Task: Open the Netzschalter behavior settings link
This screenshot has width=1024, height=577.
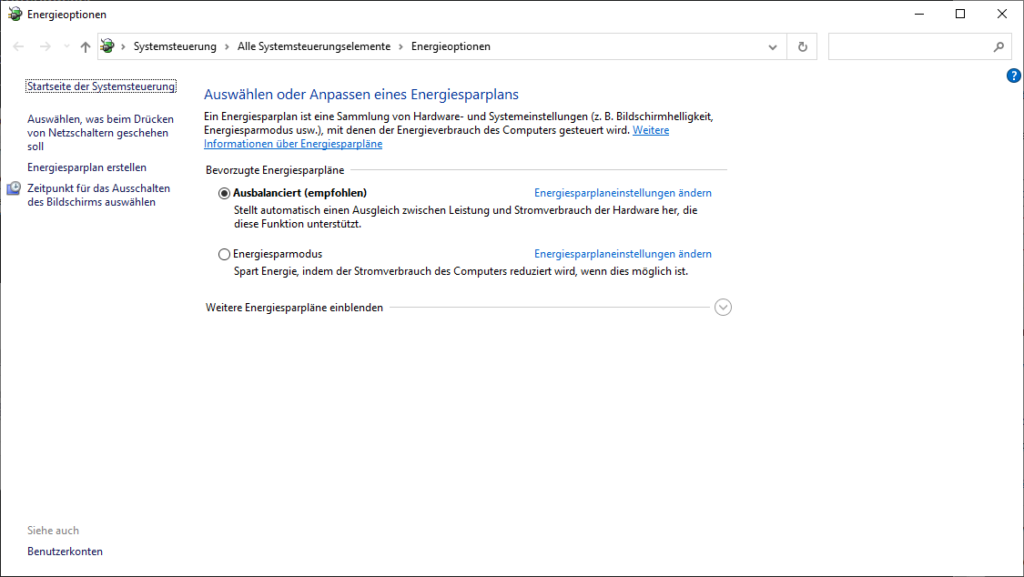Action: [101, 133]
